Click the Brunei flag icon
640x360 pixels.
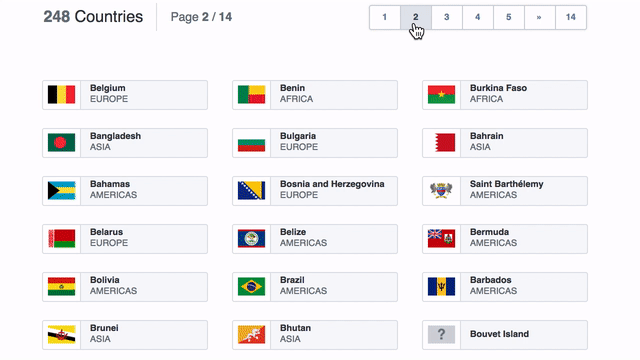click(x=61, y=335)
